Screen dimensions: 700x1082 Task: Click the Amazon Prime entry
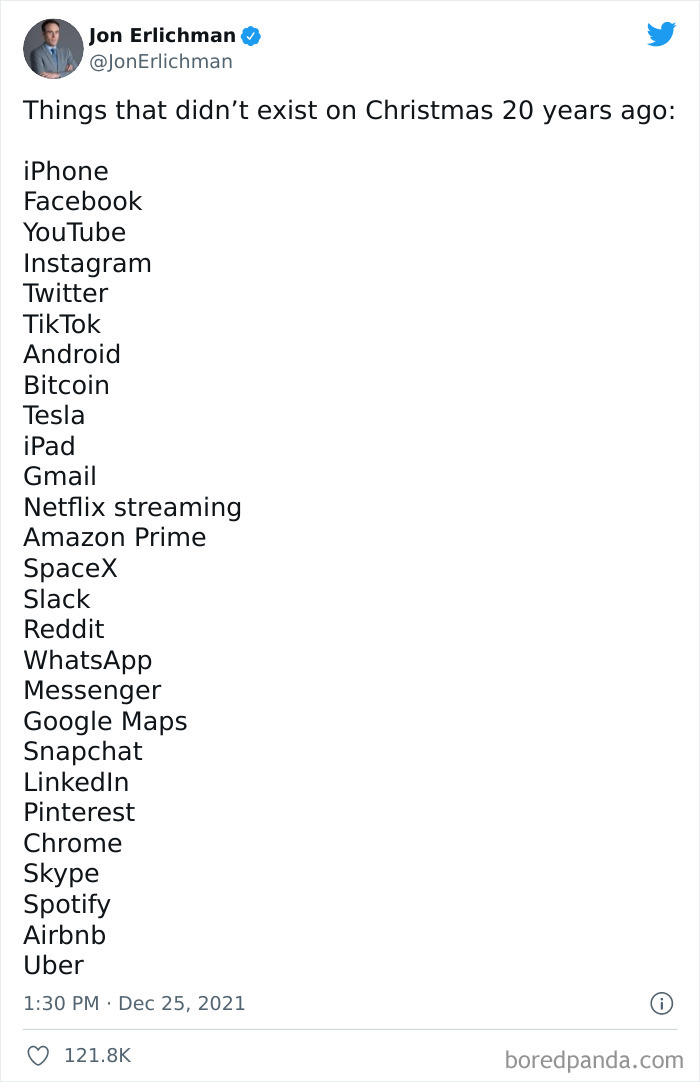tap(114, 537)
